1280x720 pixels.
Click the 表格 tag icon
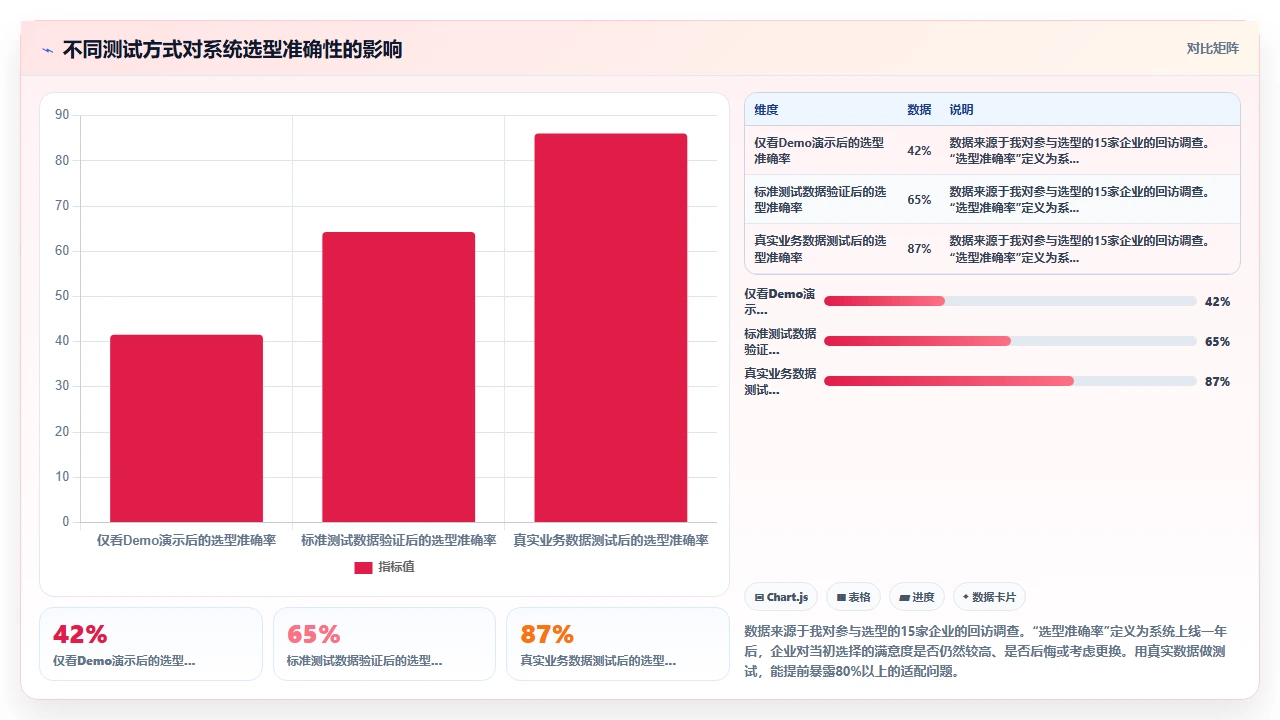click(842, 597)
